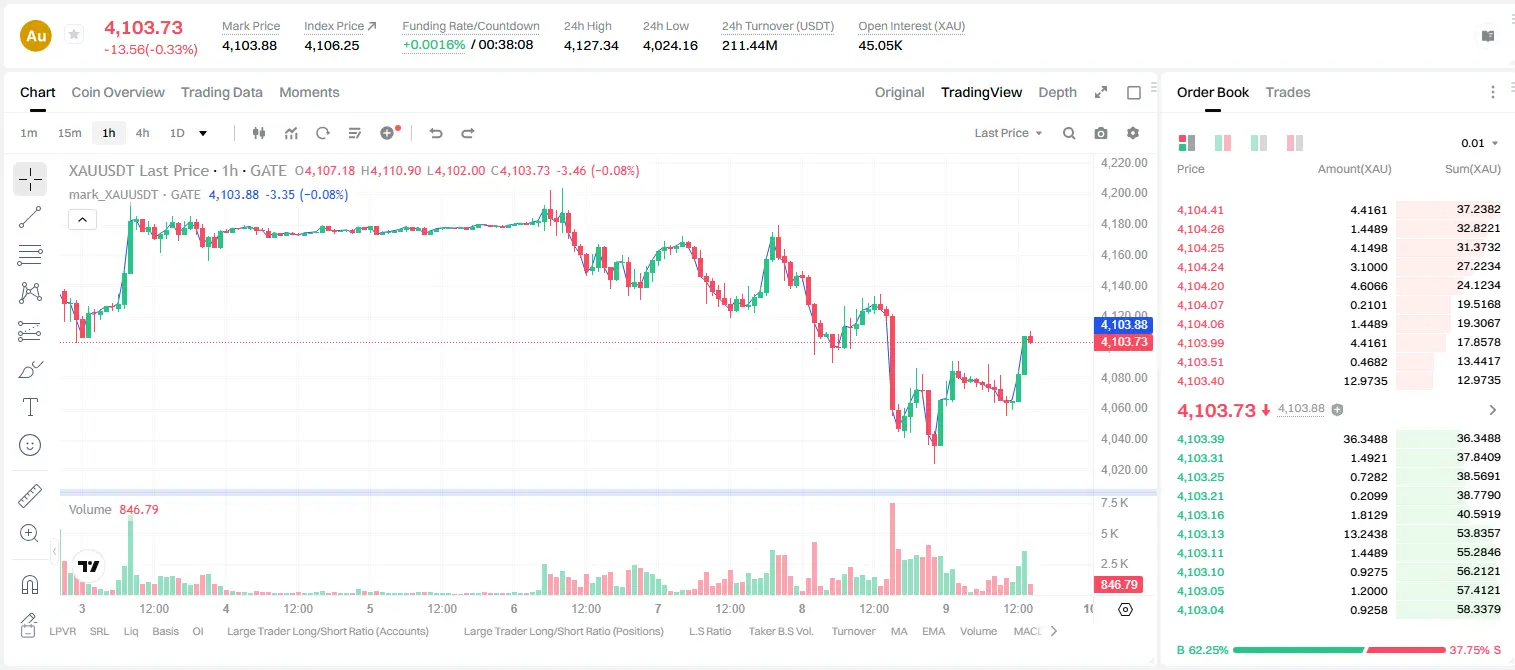Take a chart snapshot with camera icon
This screenshot has height=670, width=1515.
coord(1101,133)
